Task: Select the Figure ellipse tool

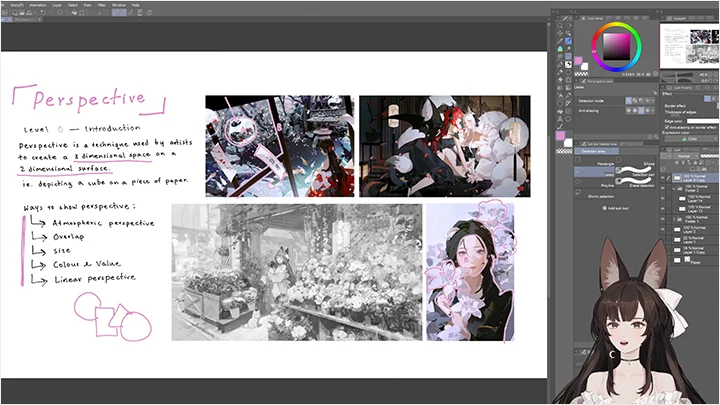Action: coord(560,103)
